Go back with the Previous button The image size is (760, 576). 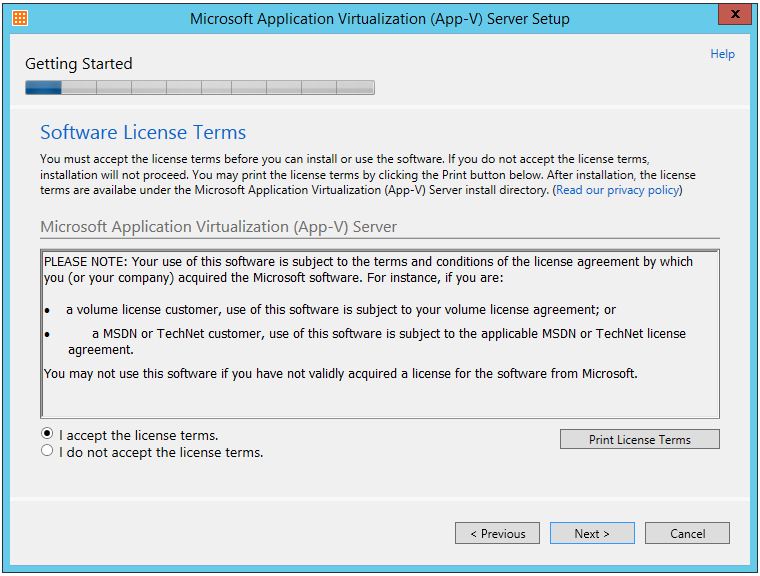coord(497,533)
